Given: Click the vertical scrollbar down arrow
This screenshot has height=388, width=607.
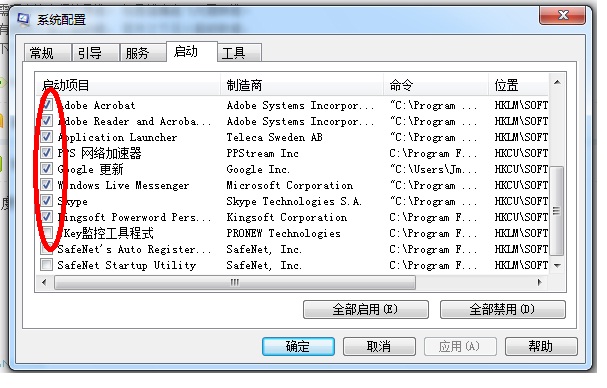Looking at the screenshot, I should tap(557, 266).
